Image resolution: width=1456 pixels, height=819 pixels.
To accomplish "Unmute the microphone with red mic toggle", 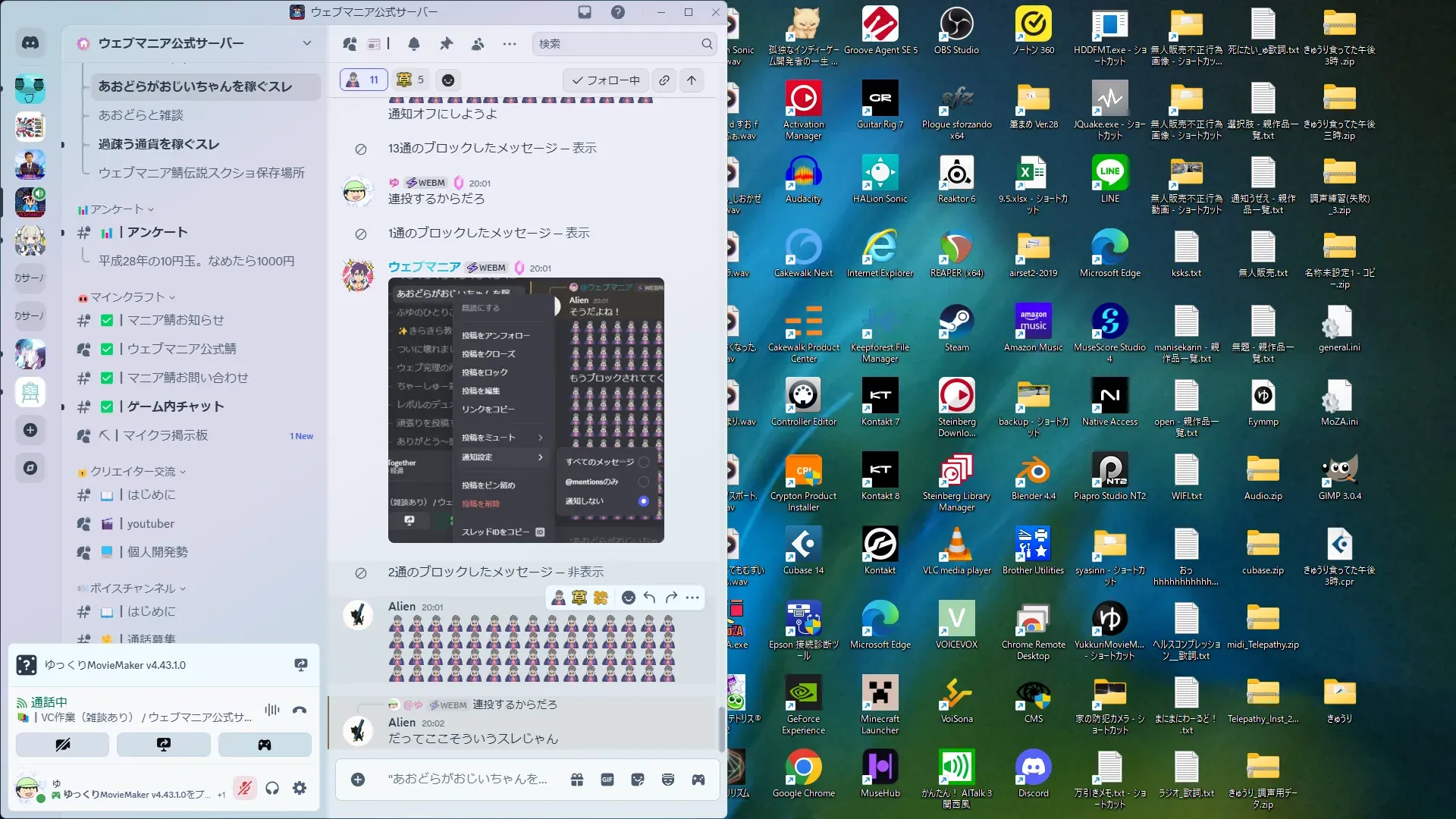I will pos(244,788).
